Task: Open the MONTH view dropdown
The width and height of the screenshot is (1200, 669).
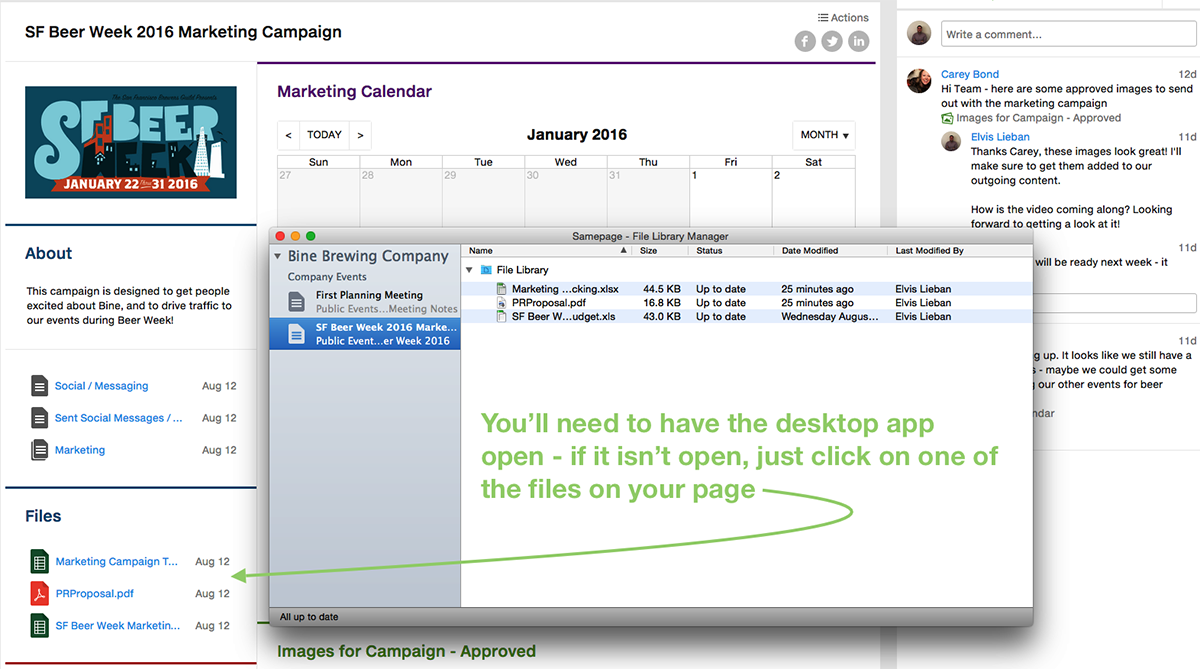Action: click(x=824, y=135)
